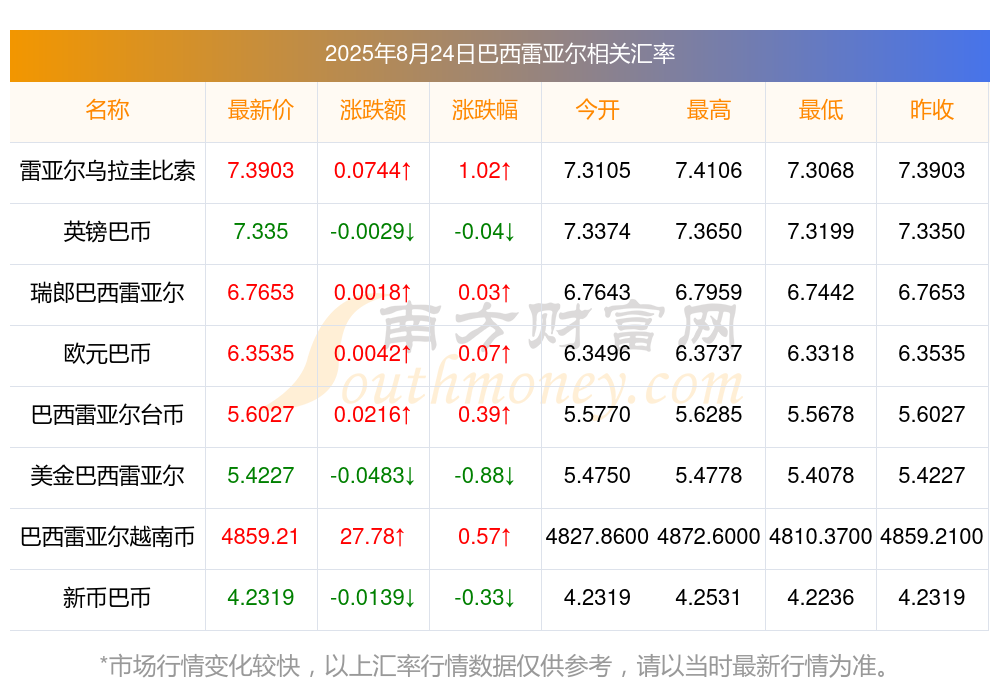Click the title 2025年8月24日巴西雷亚尔相关汇率

click(x=499, y=54)
